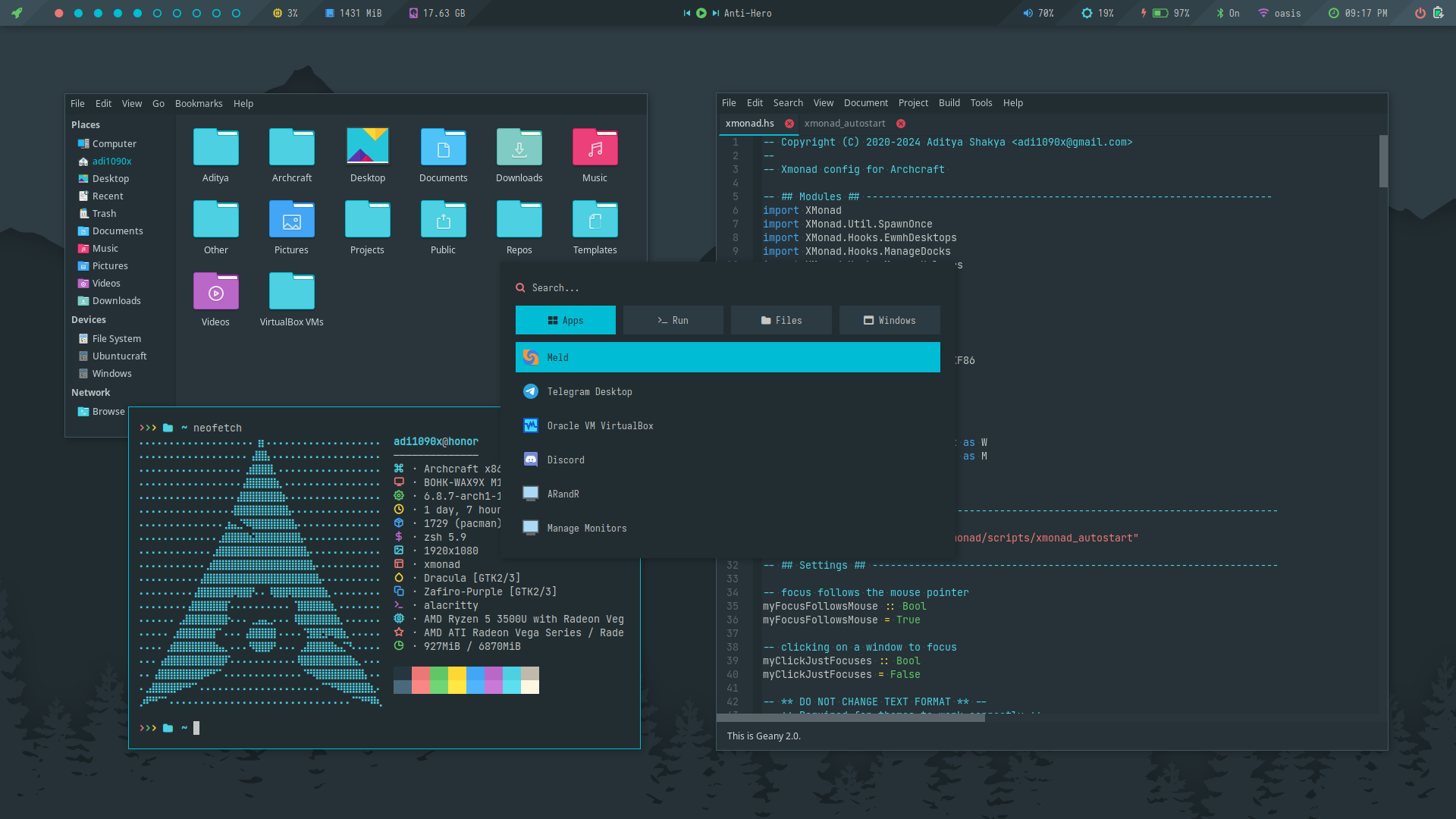The height and width of the screenshot is (819, 1456).
Task: Click the rocket launcher icon in top bar
Action: (17, 13)
